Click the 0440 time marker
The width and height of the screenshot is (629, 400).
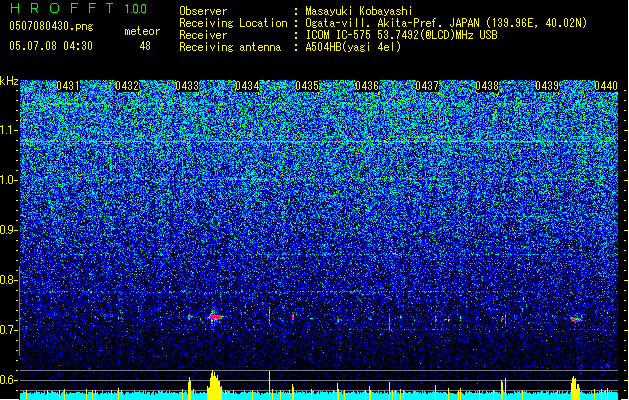point(606,86)
